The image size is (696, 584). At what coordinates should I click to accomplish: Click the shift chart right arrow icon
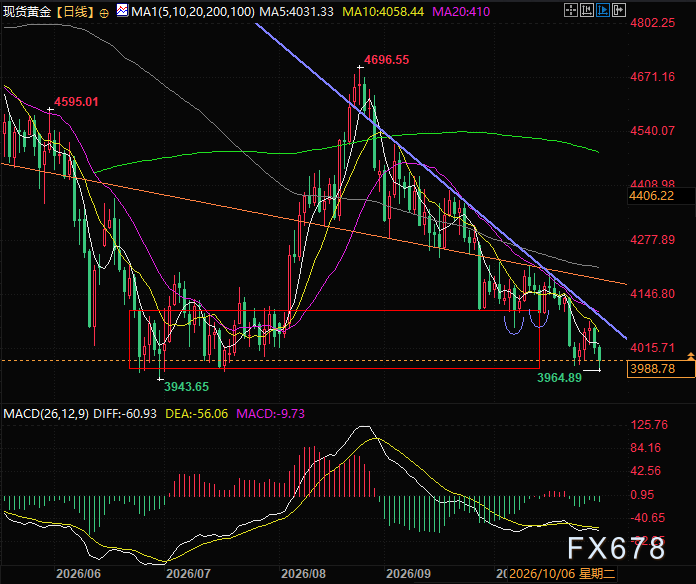point(619,10)
